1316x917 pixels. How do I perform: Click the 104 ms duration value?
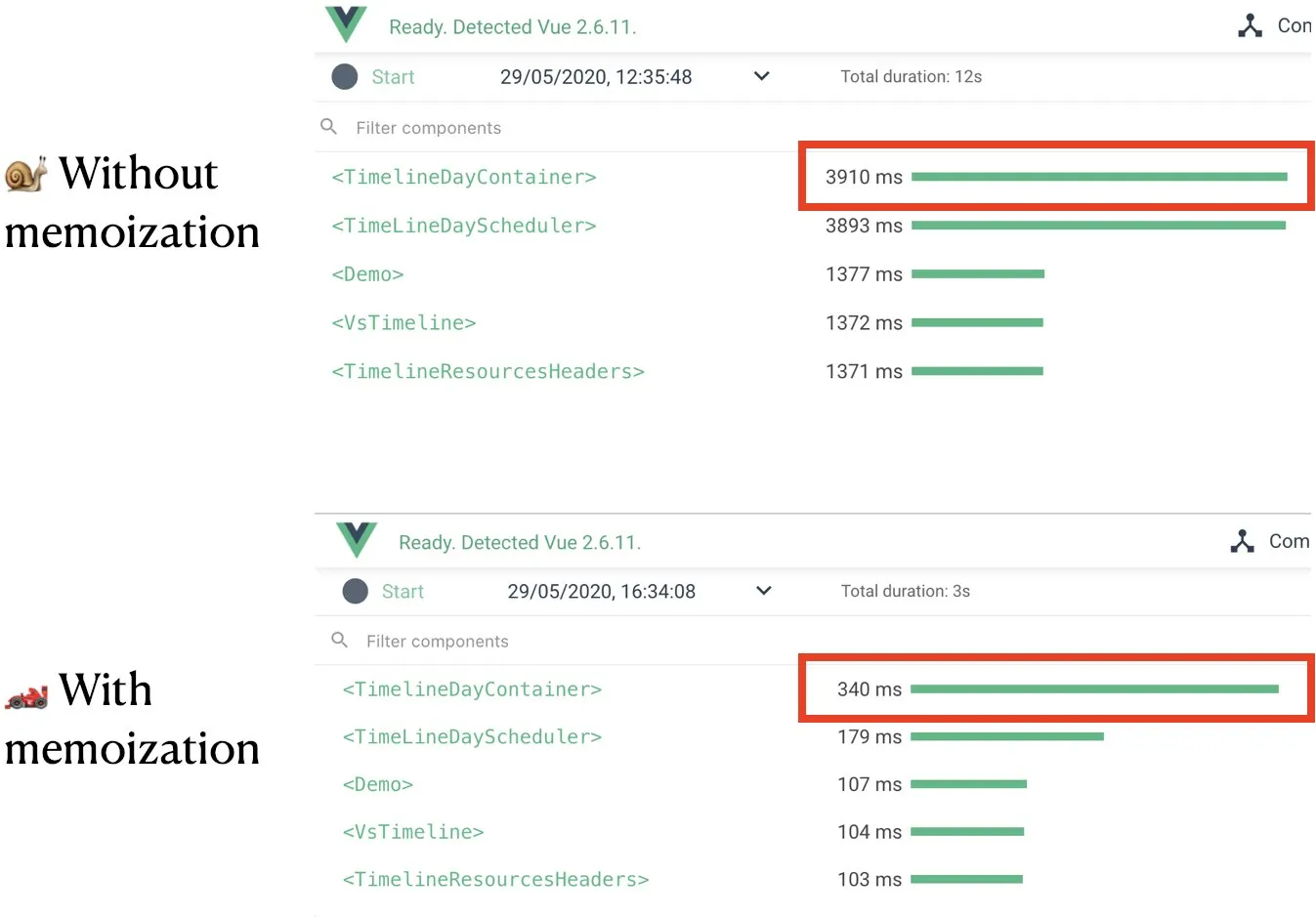tap(870, 832)
